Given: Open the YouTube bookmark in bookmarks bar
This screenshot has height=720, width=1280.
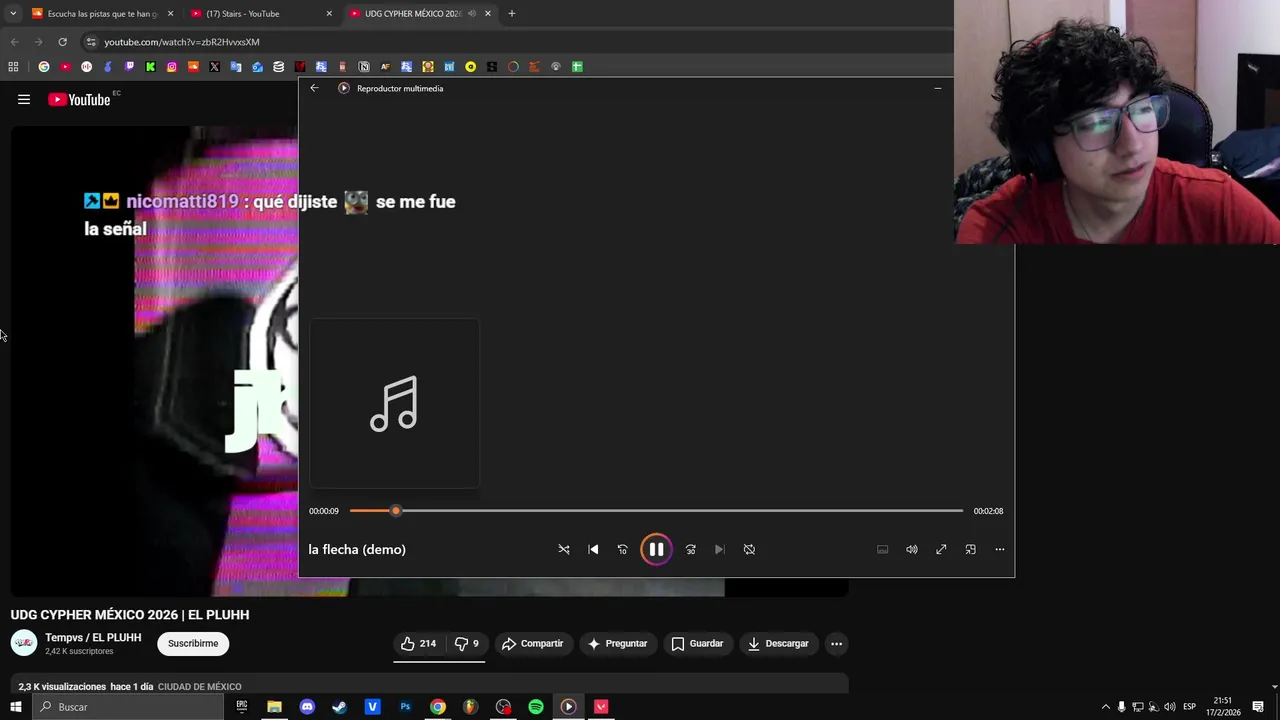Looking at the screenshot, I should pos(65,67).
